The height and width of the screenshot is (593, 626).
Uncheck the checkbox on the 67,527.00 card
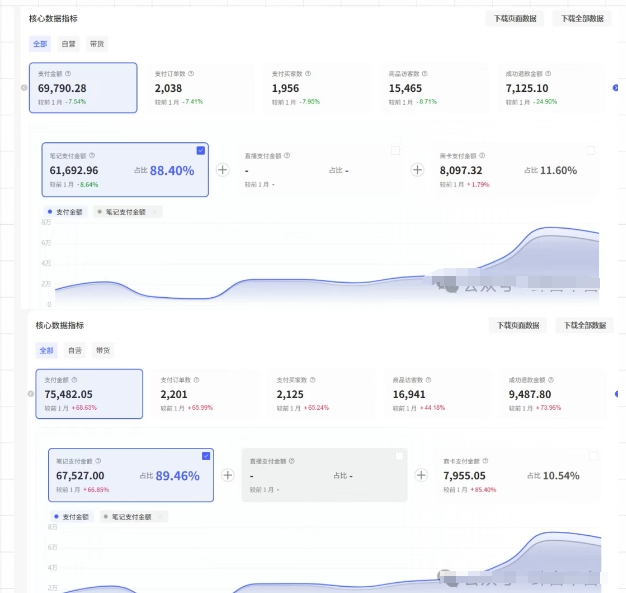[x=206, y=456]
